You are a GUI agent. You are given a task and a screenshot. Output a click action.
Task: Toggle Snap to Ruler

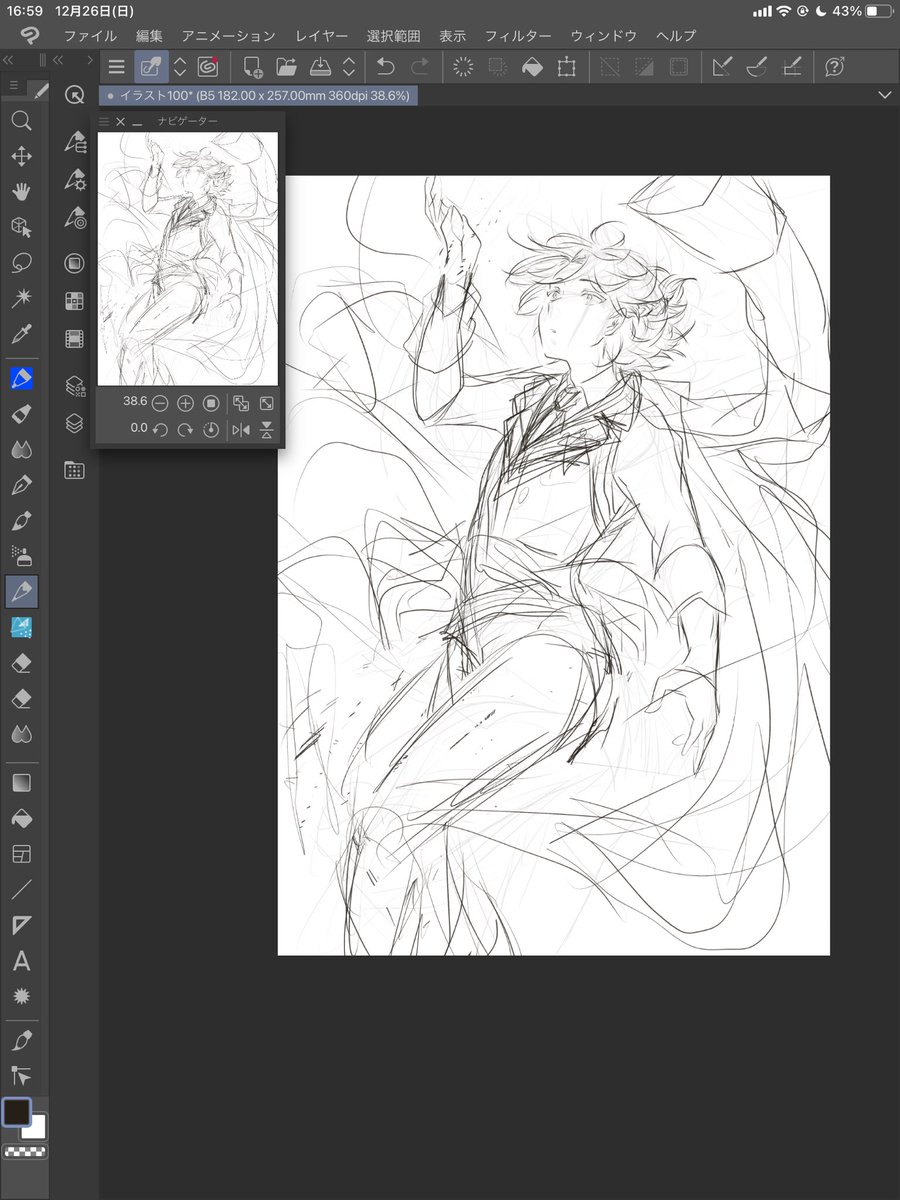[721, 67]
